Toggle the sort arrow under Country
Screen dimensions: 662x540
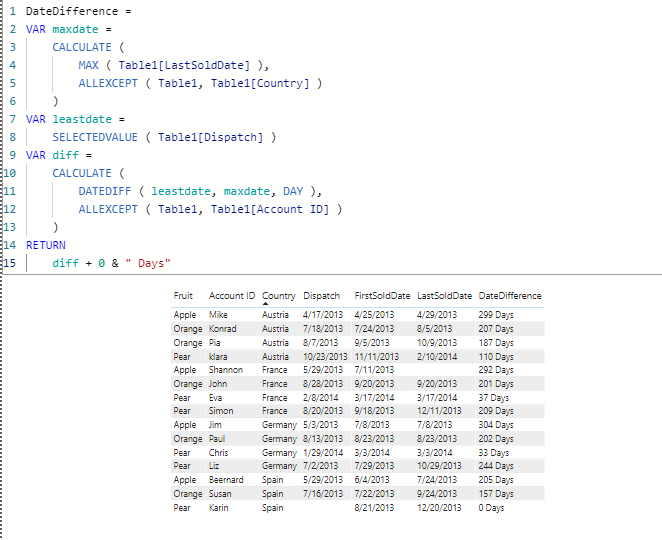pyautogui.click(x=265, y=304)
